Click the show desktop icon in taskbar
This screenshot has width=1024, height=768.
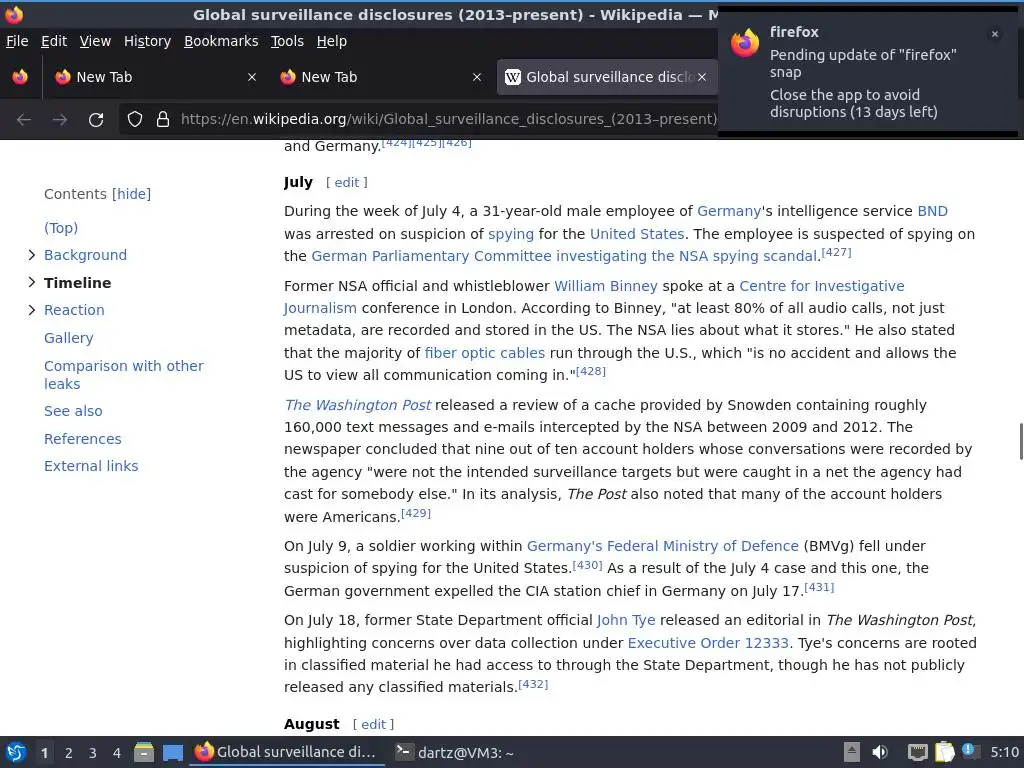point(172,753)
